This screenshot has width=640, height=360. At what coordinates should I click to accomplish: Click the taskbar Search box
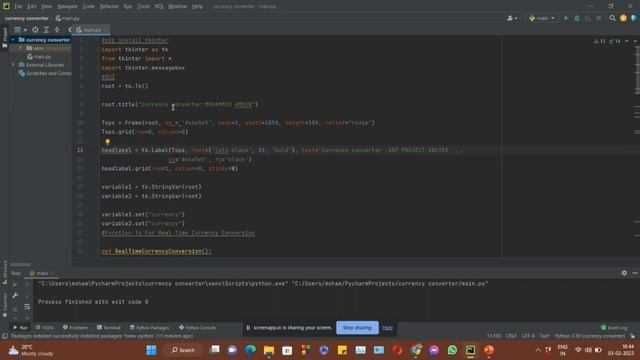coord(183,350)
